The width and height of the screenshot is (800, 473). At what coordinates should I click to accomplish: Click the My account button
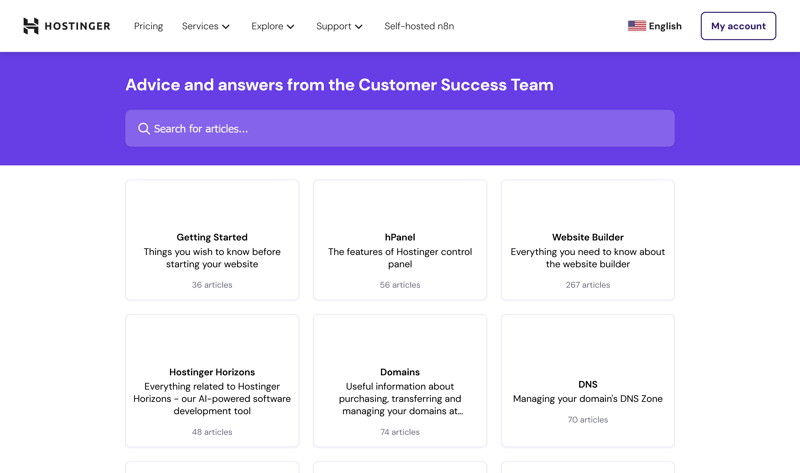pos(738,26)
